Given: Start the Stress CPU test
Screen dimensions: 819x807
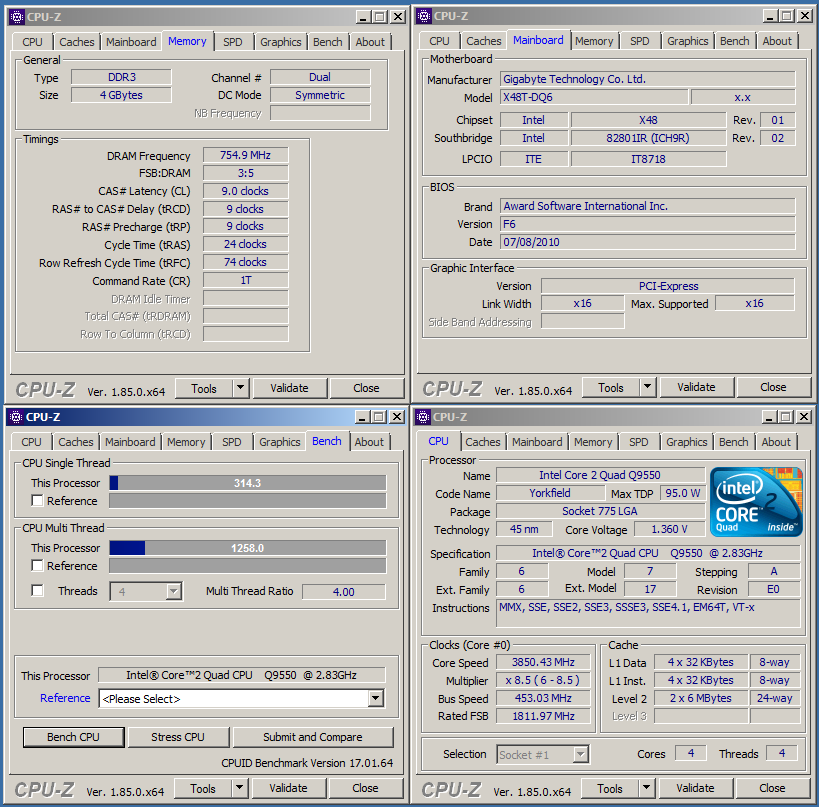Looking at the screenshot, I should pyautogui.click(x=178, y=737).
